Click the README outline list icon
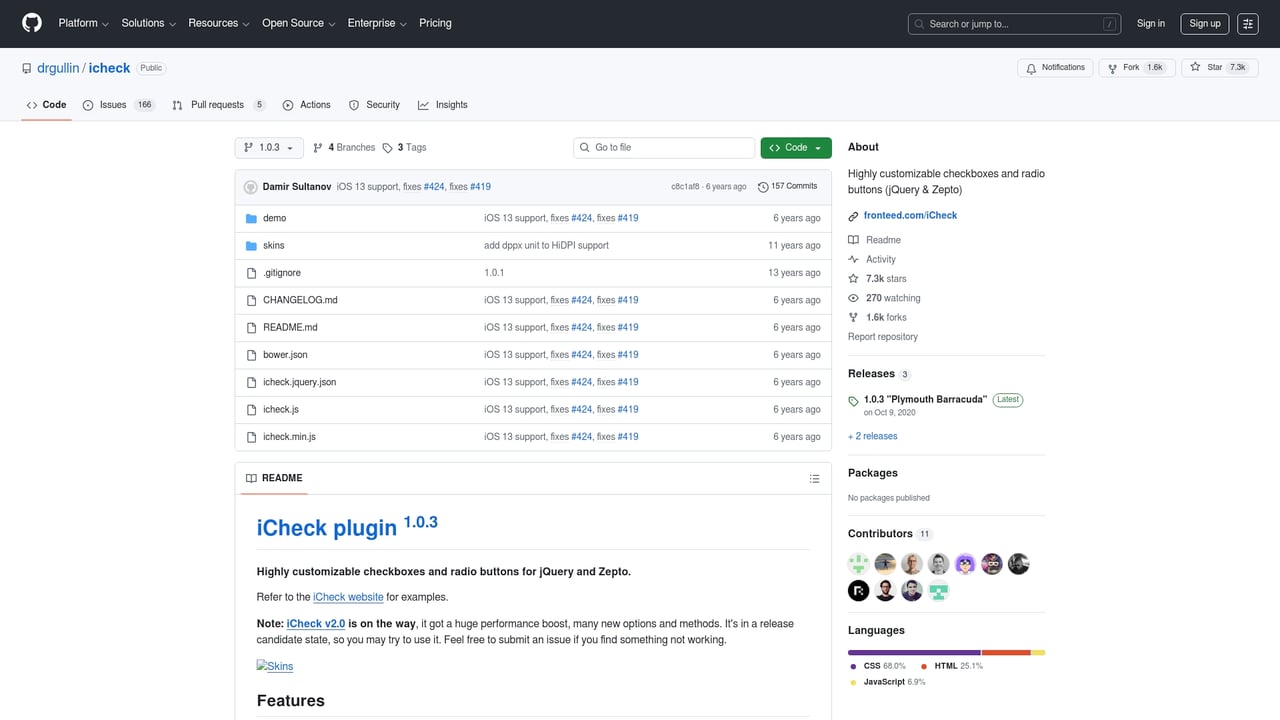Viewport: 1280px width, 720px height. 814,479
